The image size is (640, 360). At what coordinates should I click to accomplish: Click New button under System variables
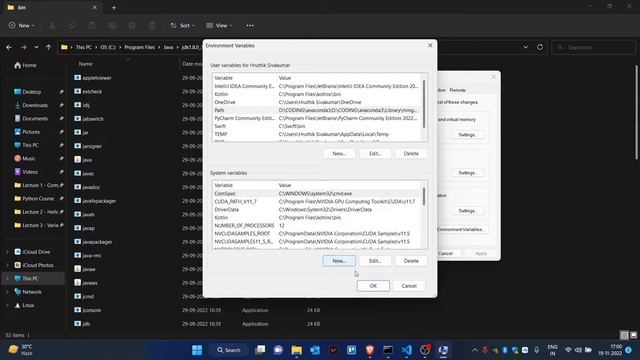coord(339,261)
